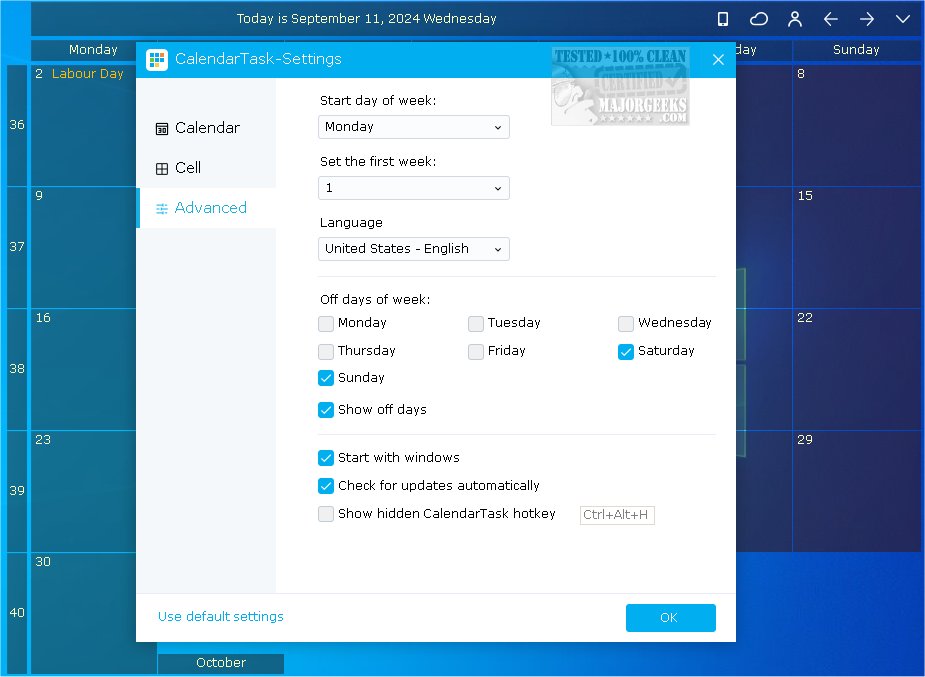The image size is (925, 677).
Task: Select Sunday the 15th cell
Action: point(857,248)
